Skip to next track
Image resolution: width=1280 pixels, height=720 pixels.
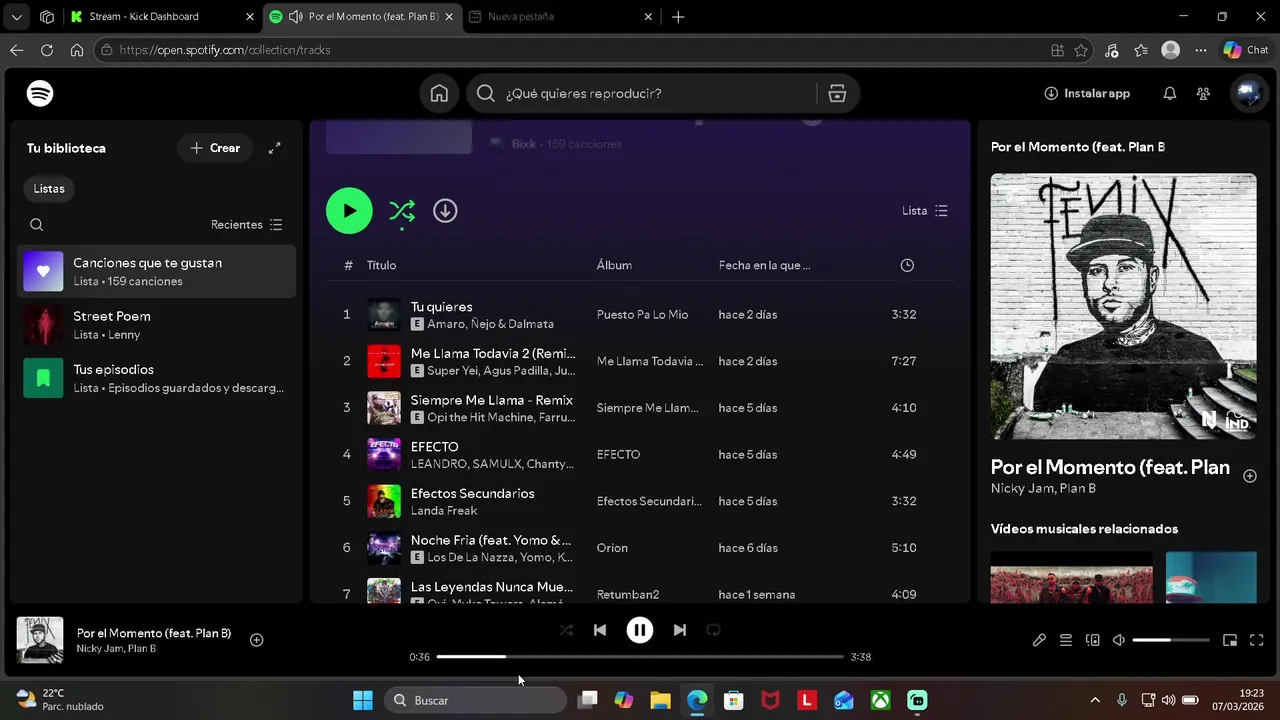680,630
